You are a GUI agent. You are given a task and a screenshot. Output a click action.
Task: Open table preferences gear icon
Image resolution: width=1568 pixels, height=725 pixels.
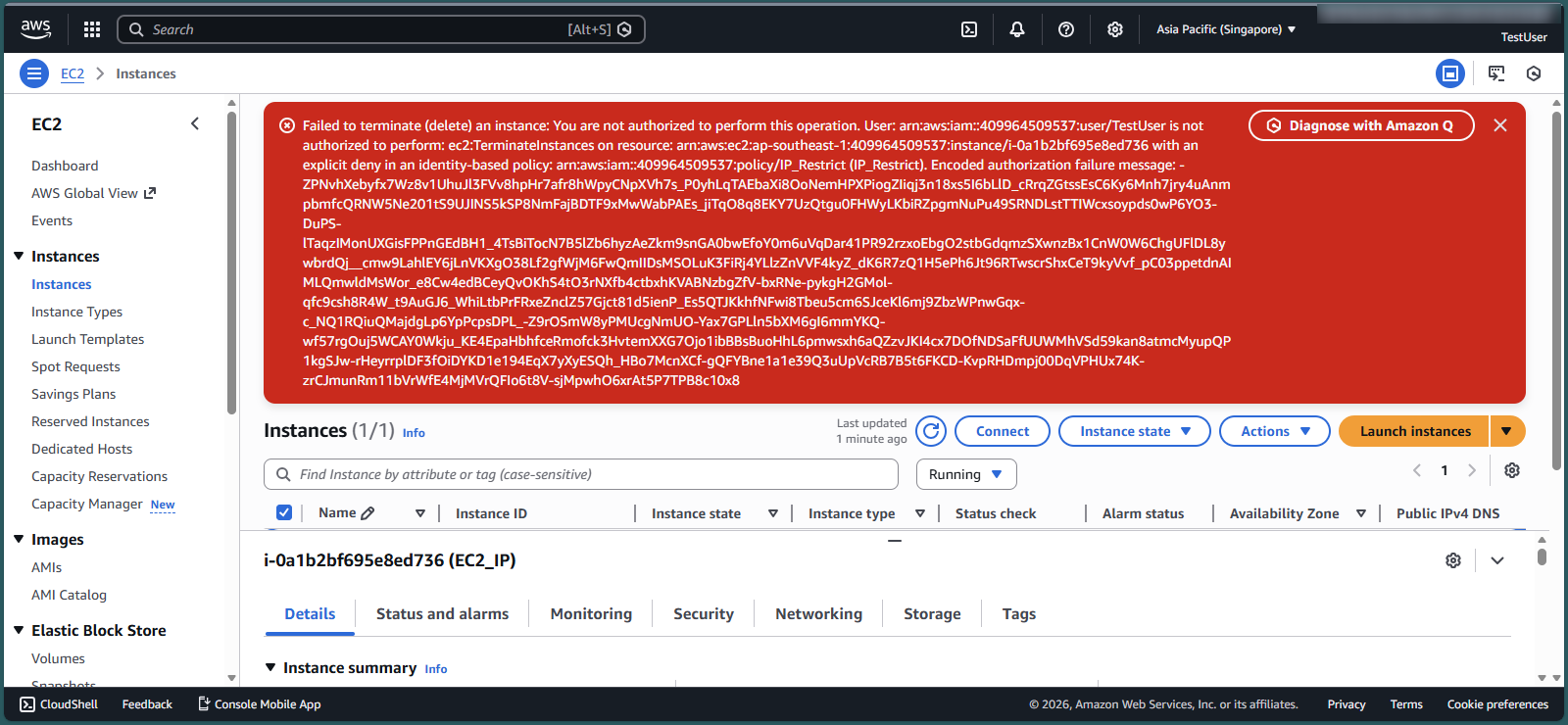pos(1512,470)
